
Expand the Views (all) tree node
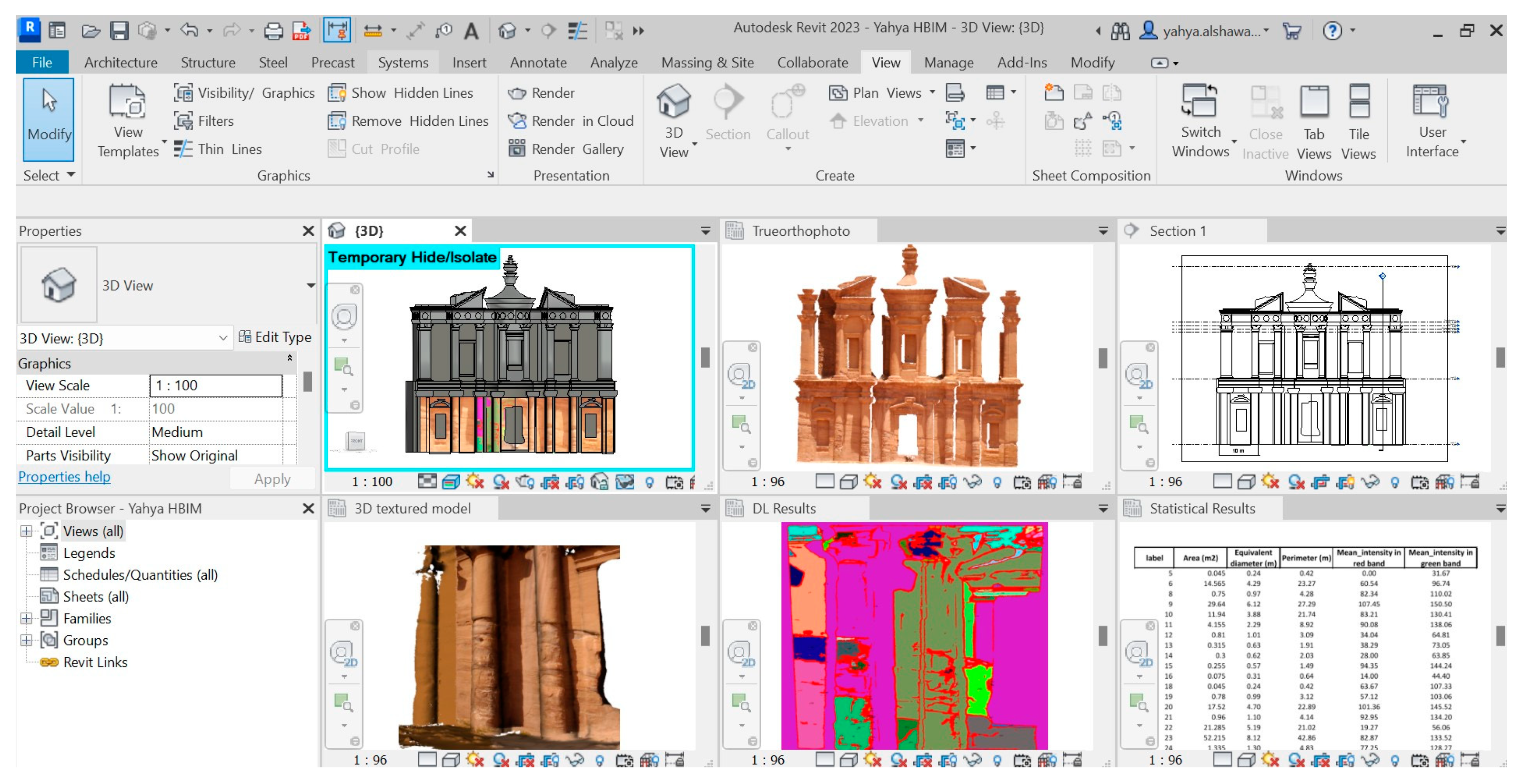point(26,531)
